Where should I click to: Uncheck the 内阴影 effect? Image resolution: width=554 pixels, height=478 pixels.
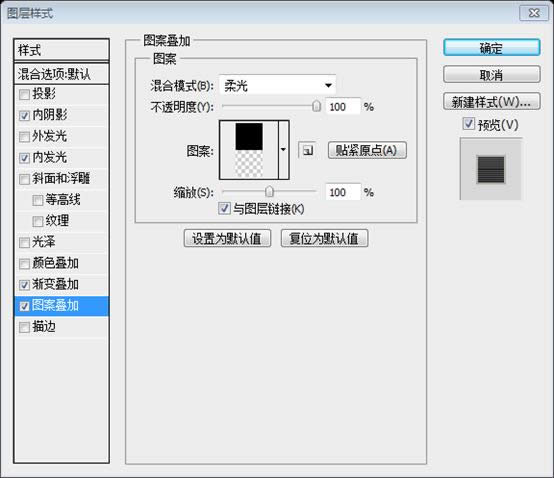(24, 116)
